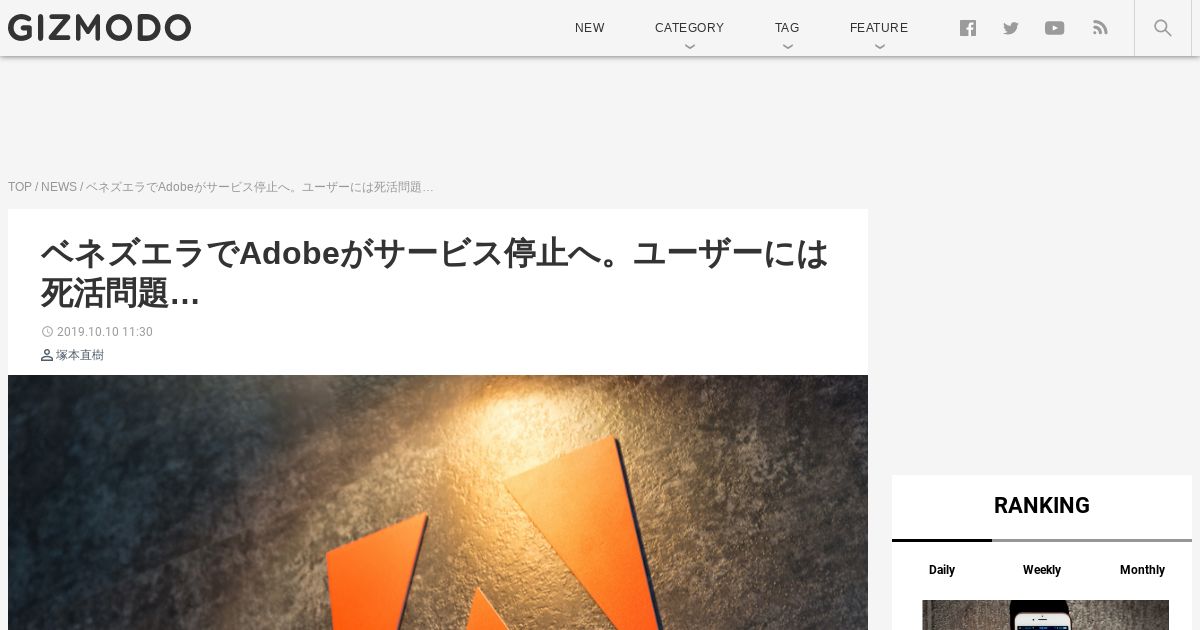This screenshot has width=1200, height=630.
Task: Switch ranking to the Weekly tab
Action: point(1042,570)
